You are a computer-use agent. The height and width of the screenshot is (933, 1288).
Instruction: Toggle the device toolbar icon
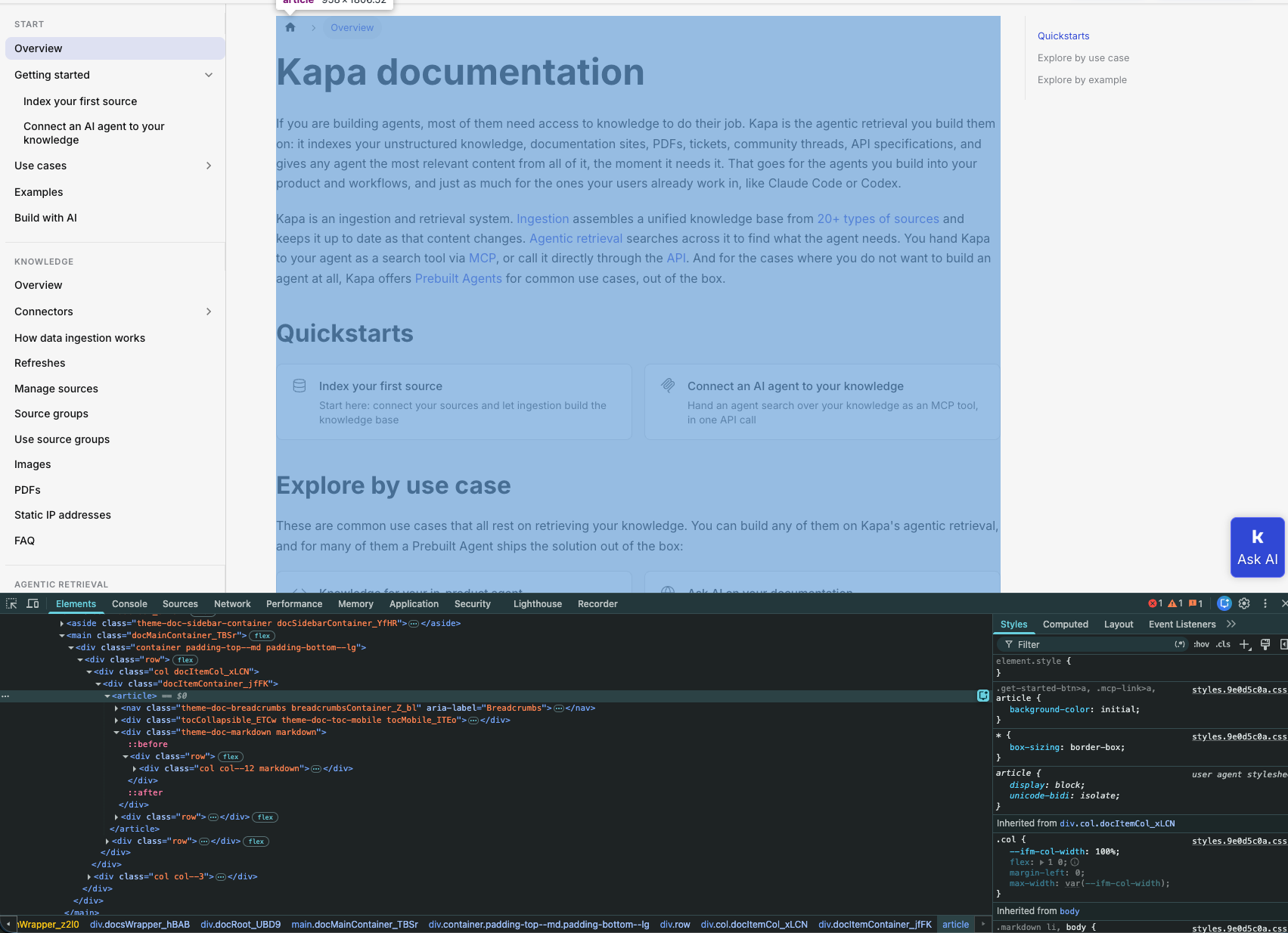pyautogui.click(x=33, y=603)
